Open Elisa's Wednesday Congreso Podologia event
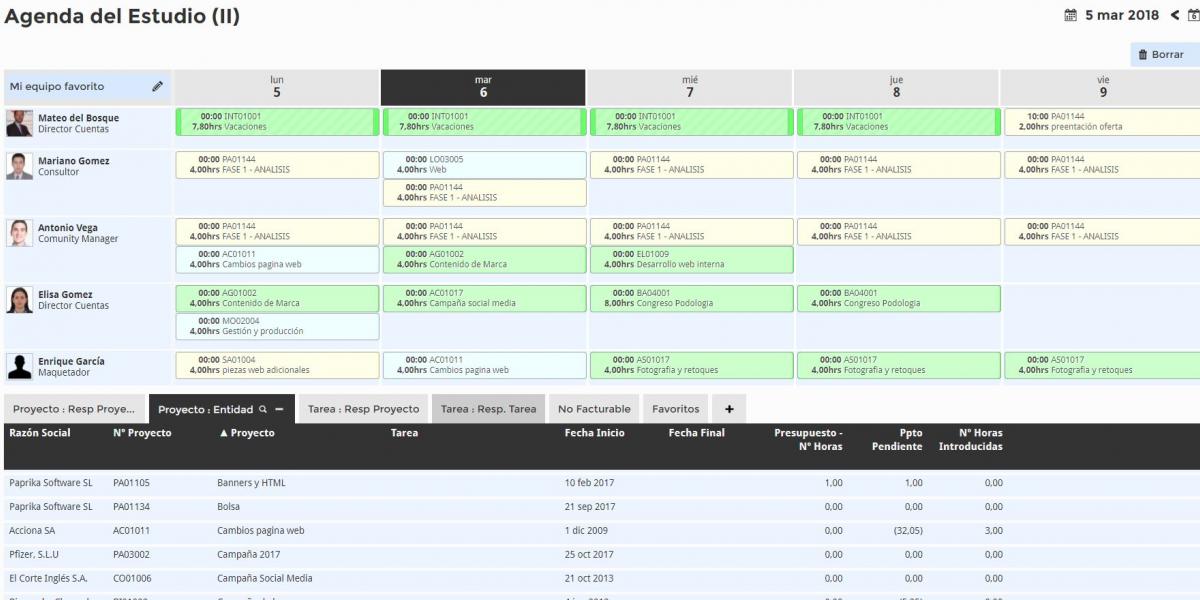The height and width of the screenshot is (600, 1200). [x=690, y=298]
